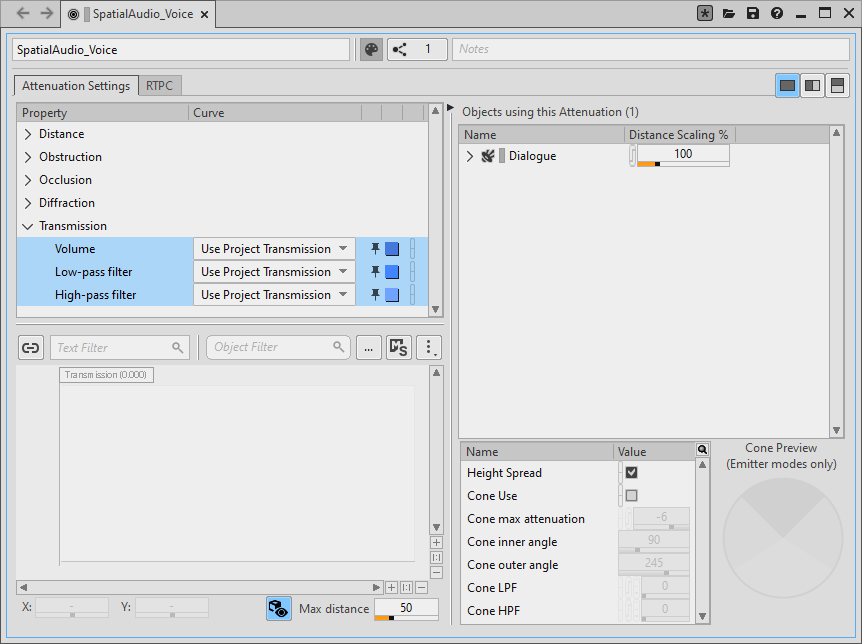Click the save icon in title bar
The image size is (862, 644).
(753, 14)
